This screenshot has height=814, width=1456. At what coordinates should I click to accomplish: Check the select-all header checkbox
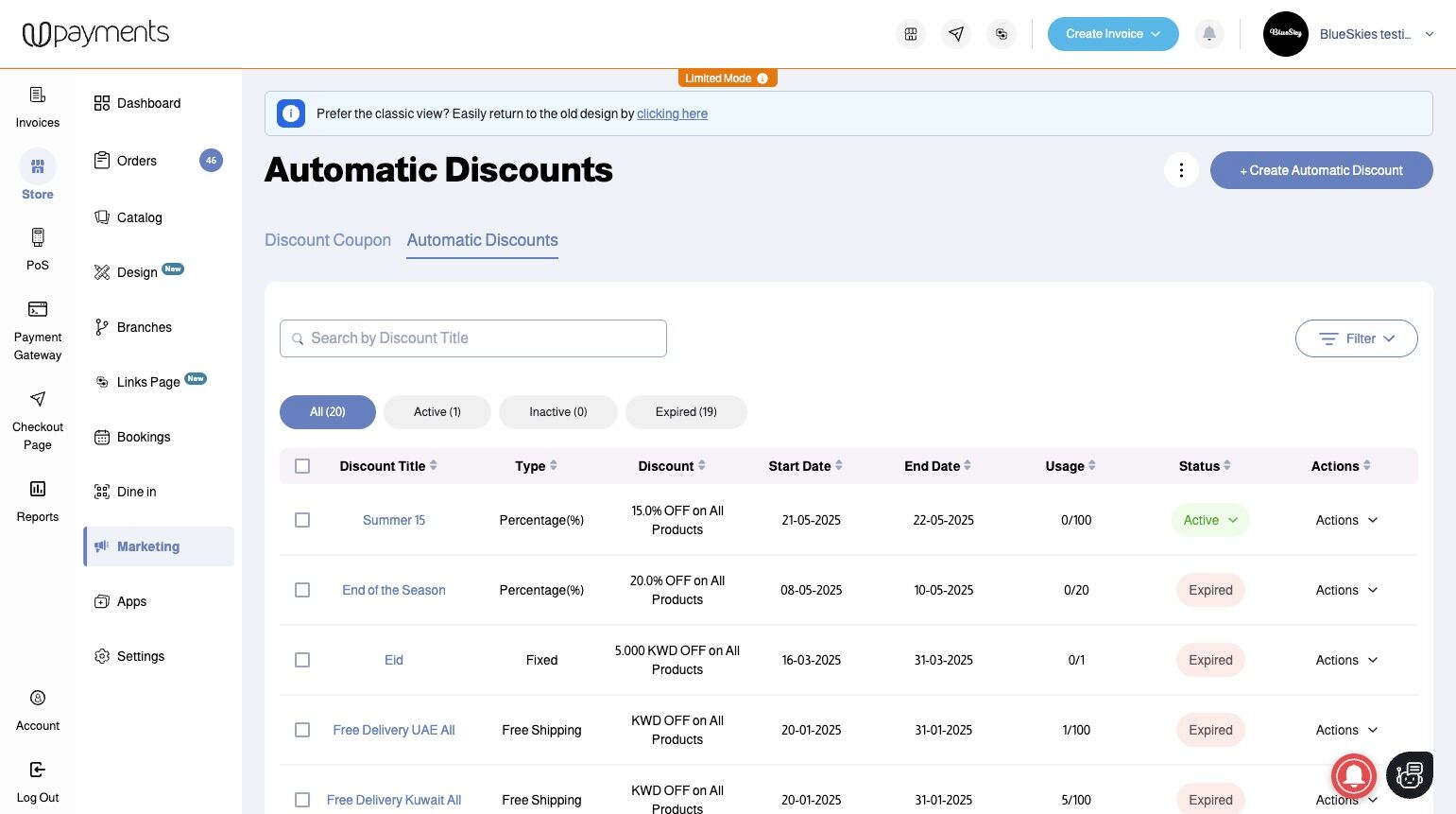[x=302, y=466]
